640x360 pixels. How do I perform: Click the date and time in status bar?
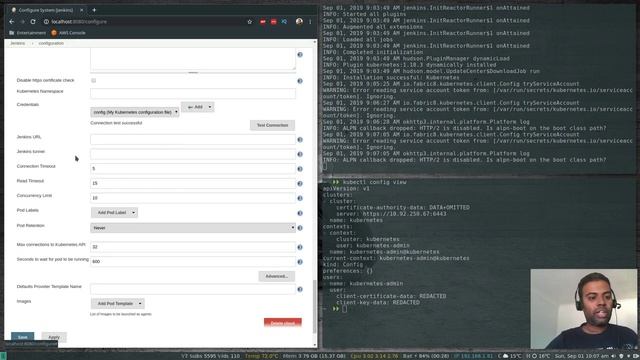[x=582, y=356]
